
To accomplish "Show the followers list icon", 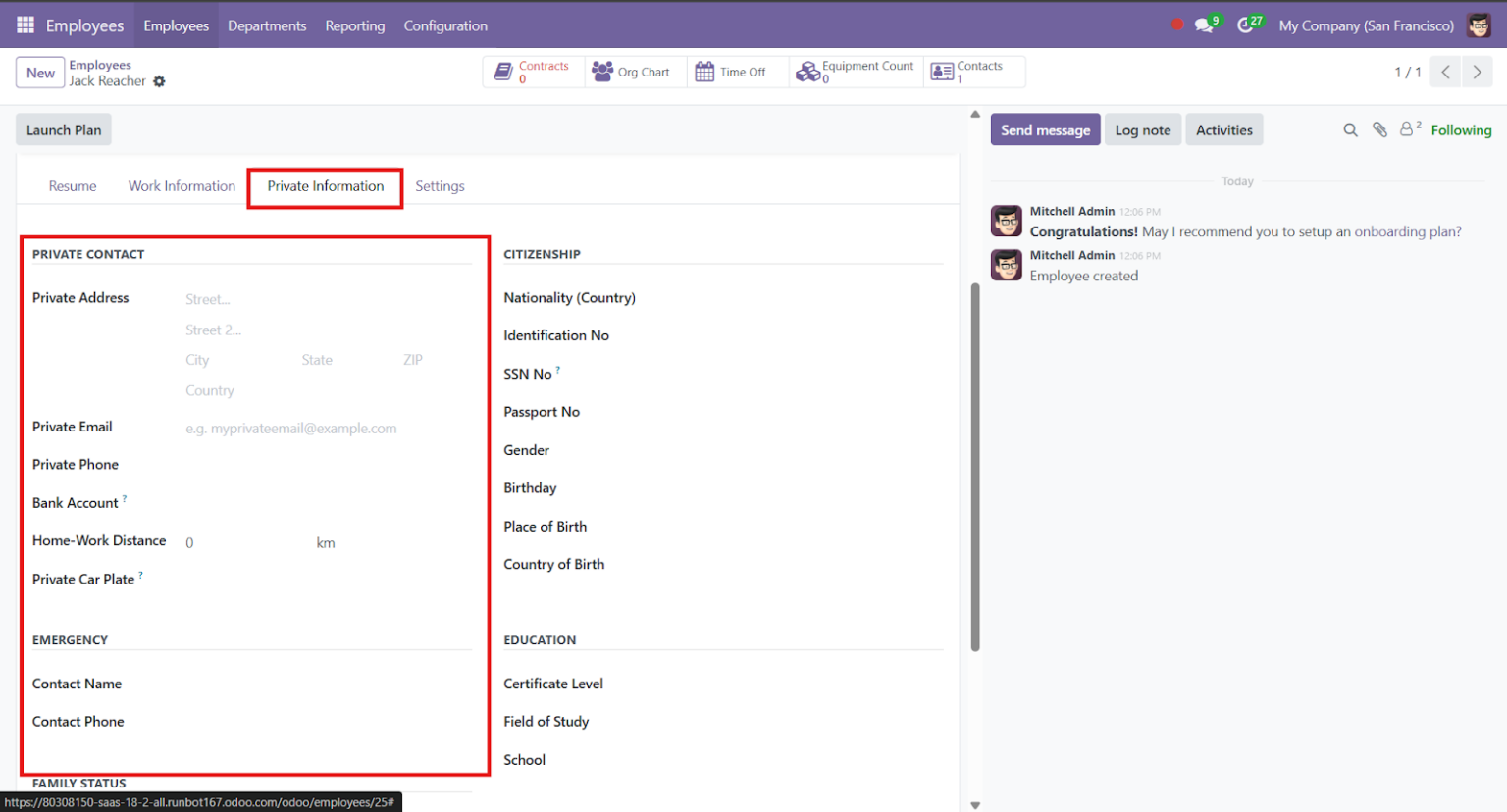I will [x=1408, y=128].
